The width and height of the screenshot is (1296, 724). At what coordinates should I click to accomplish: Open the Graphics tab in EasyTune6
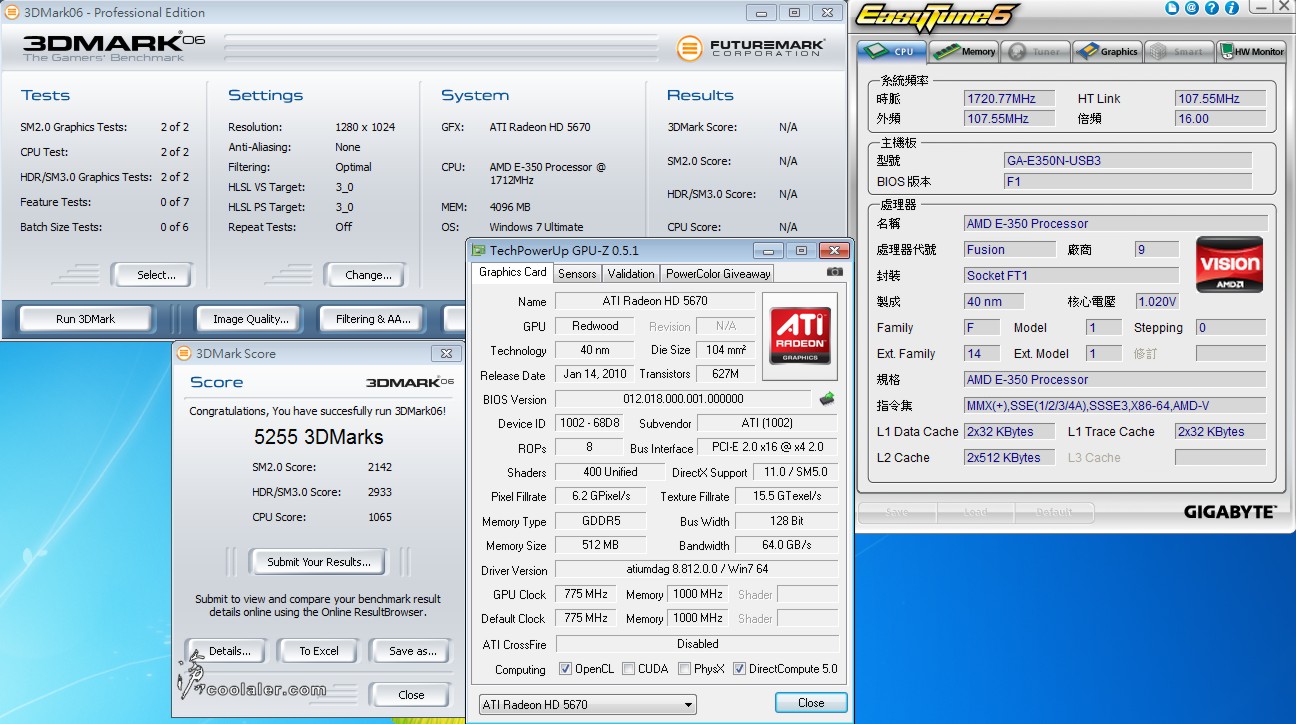tap(1107, 51)
